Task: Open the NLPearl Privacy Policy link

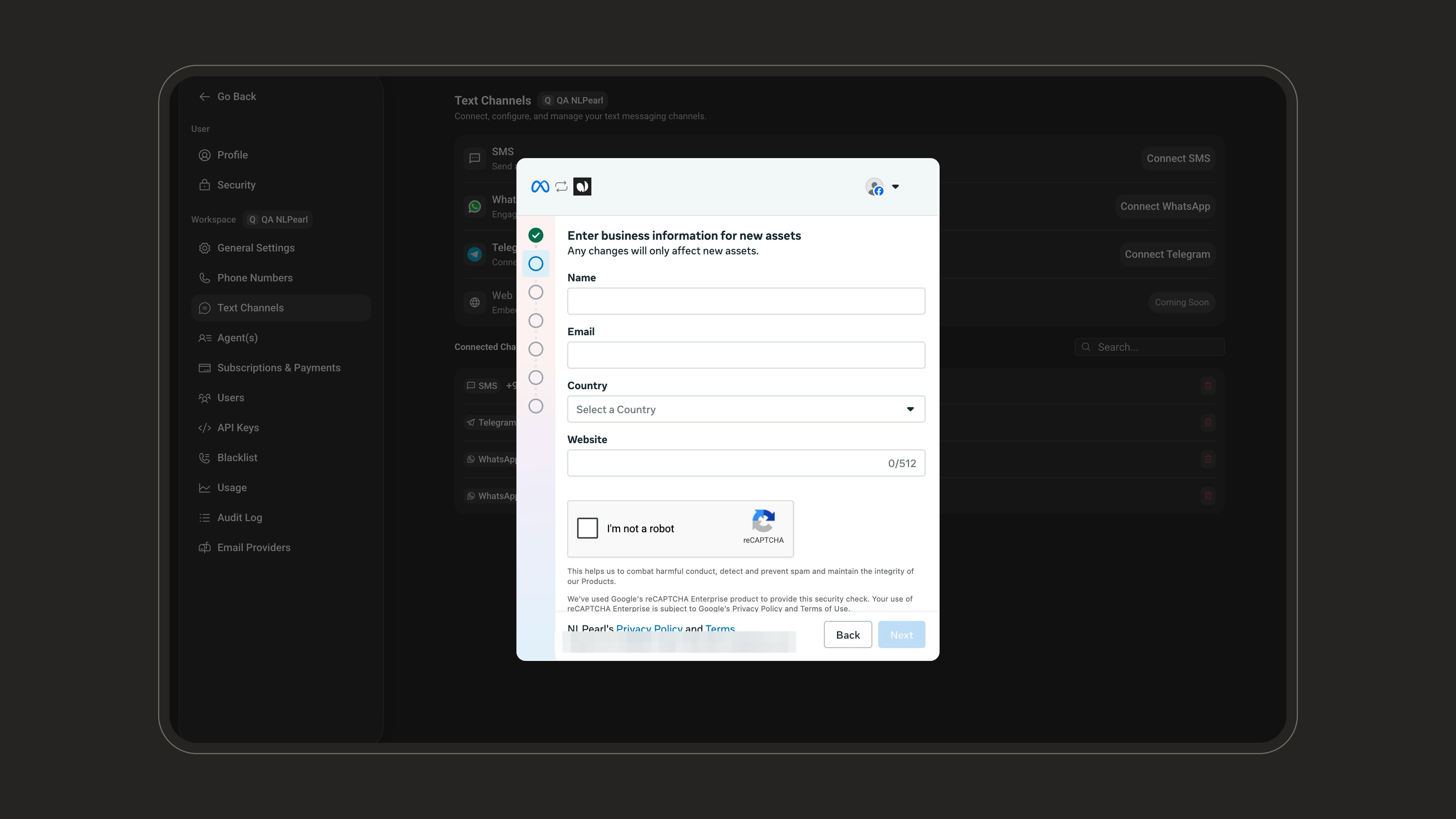Action: click(649, 628)
